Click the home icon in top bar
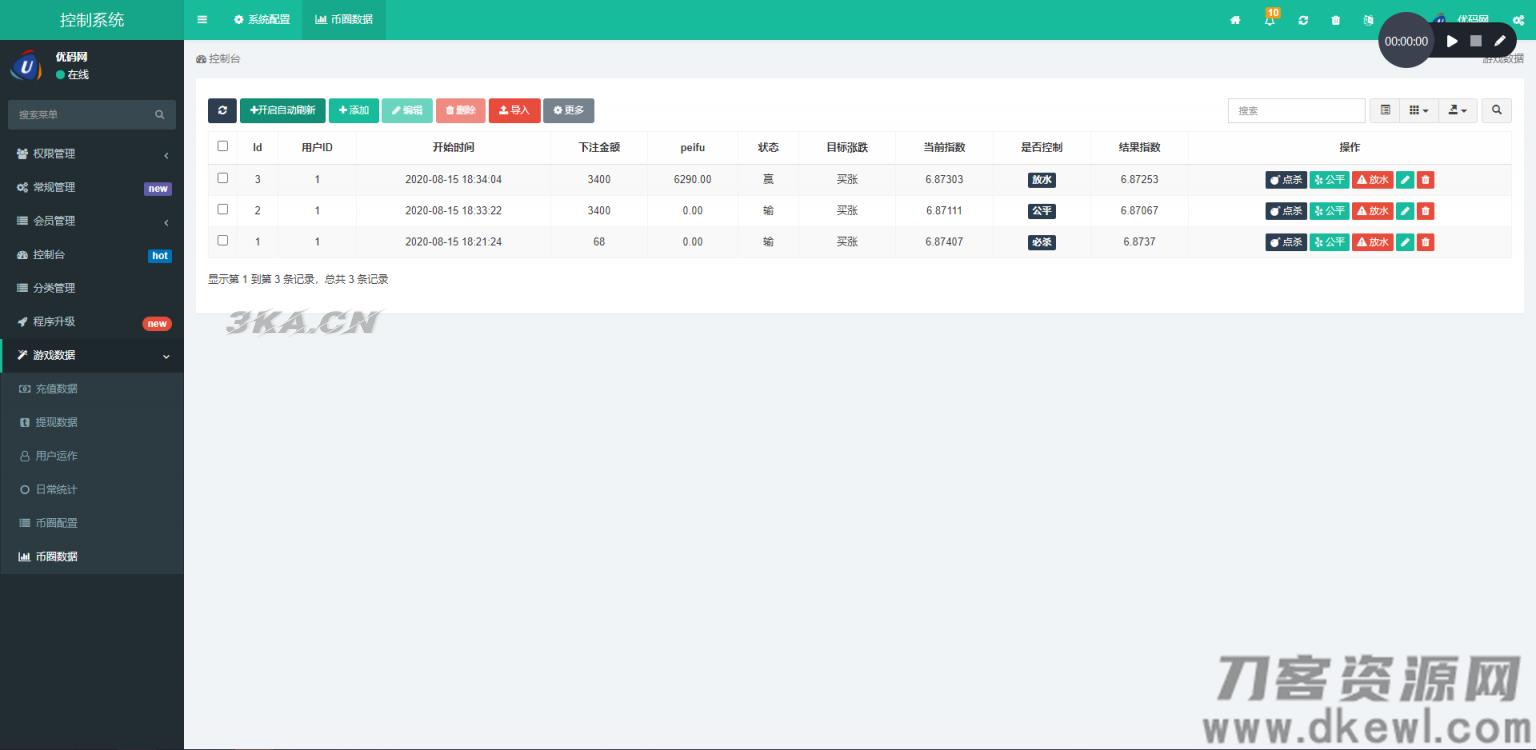Viewport: 1536px width, 750px height. (x=1235, y=20)
